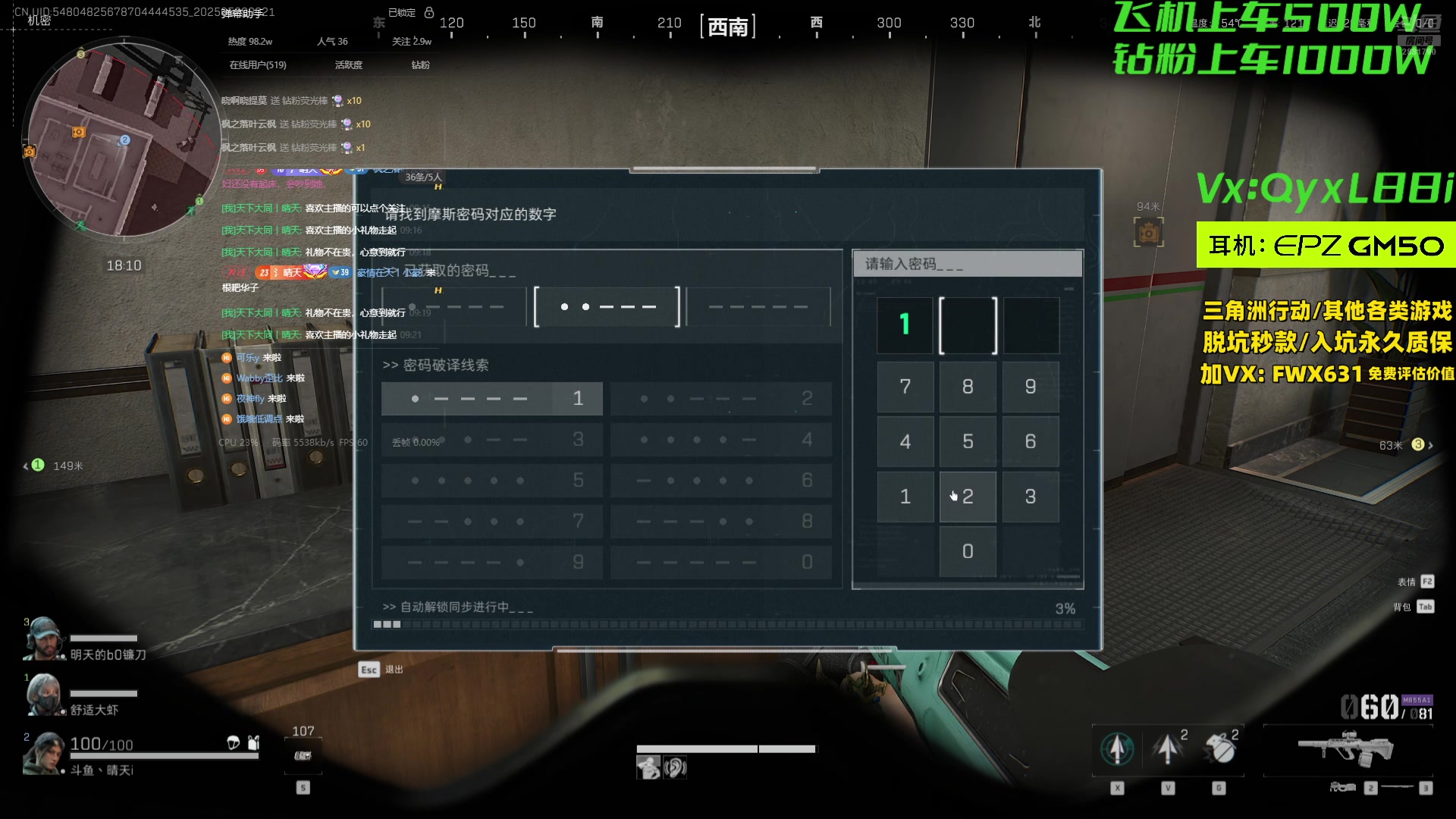Click Morse clue row for digit 0
This screenshot has height=819, width=1456.
(x=721, y=562)
